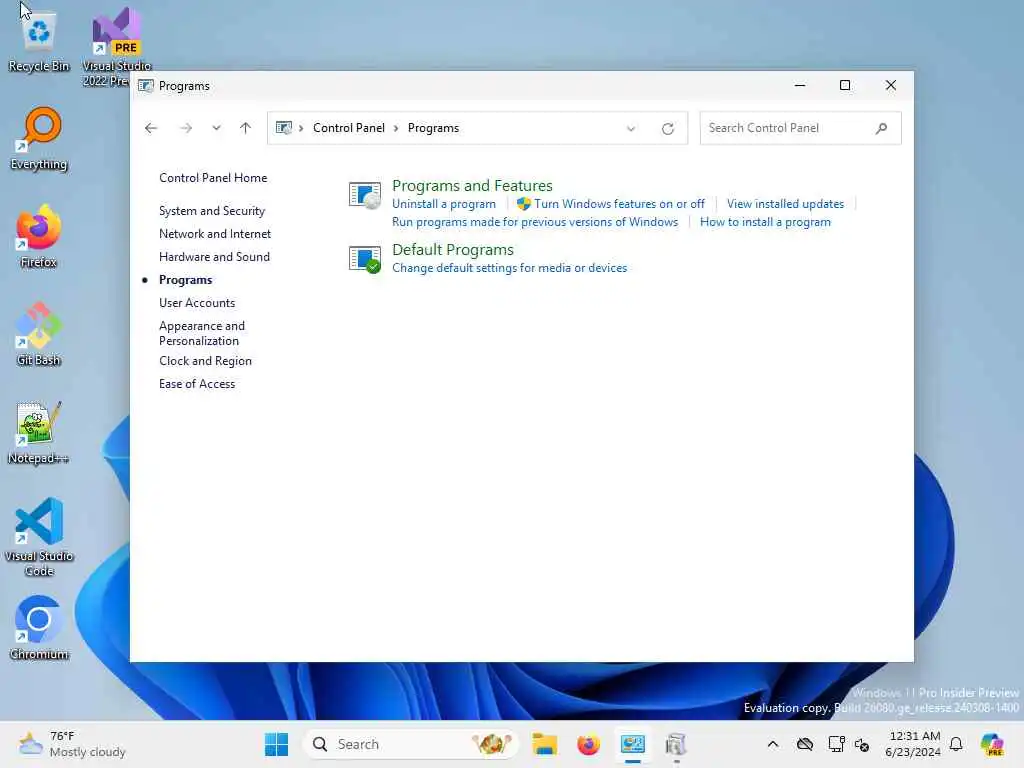Image resolution: width=1024 pixels, height=768 pixels.
Task: Open File Explorer from taskbar
Action: (x=545, y=744)
